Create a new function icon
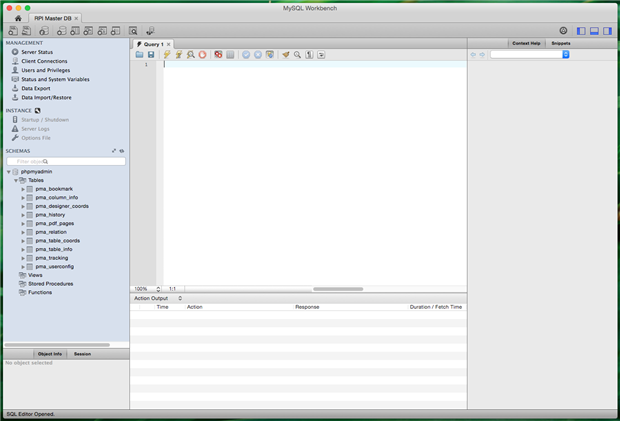 [x=115, y=30]
